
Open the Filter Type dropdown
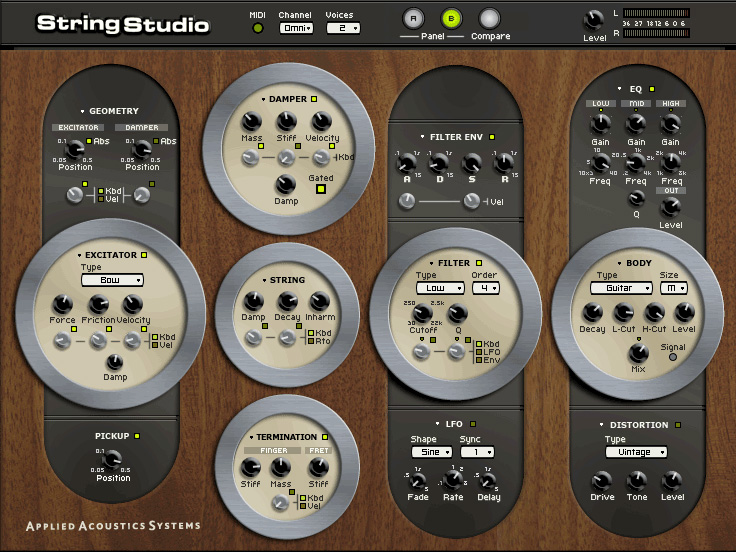point(440,288)
